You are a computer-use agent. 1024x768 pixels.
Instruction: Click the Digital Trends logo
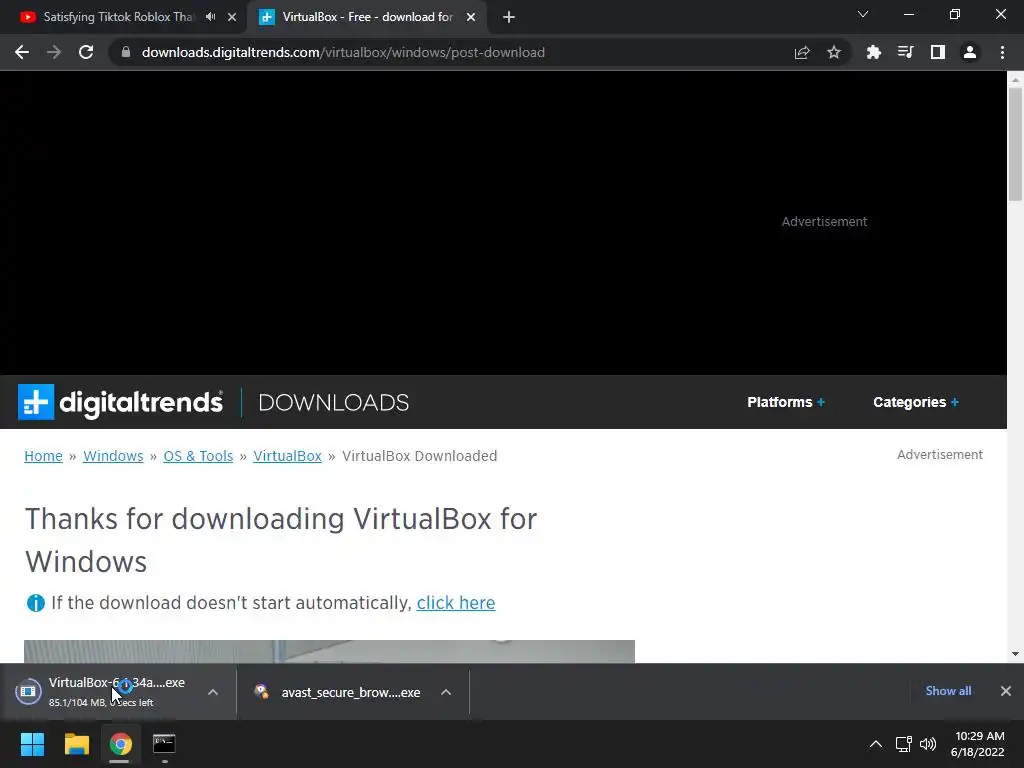click(x=120, y=402)
